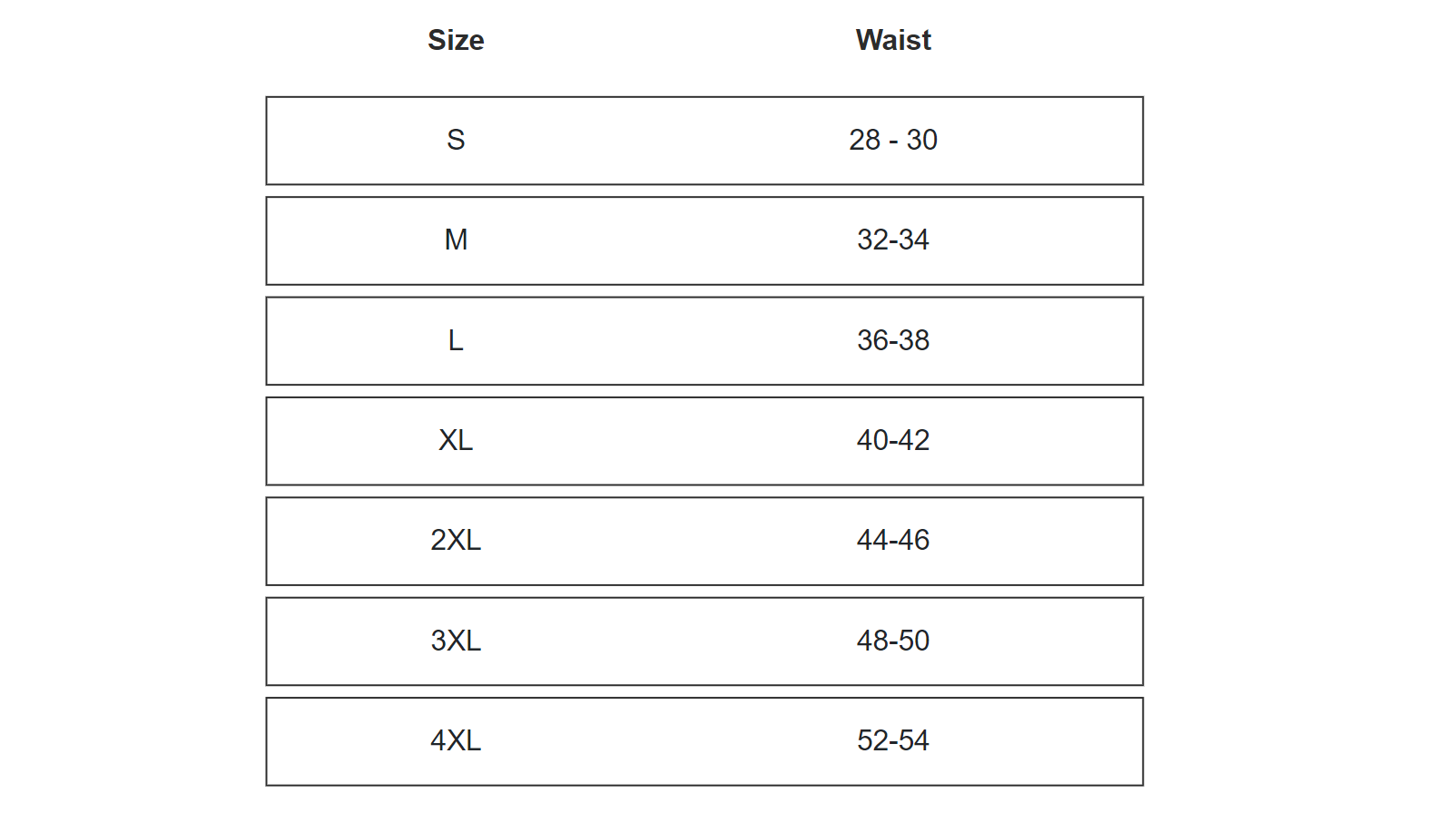Select the 3XL size label
Viewport: 1456px width, 832px height.
click(x=456, y=641)
